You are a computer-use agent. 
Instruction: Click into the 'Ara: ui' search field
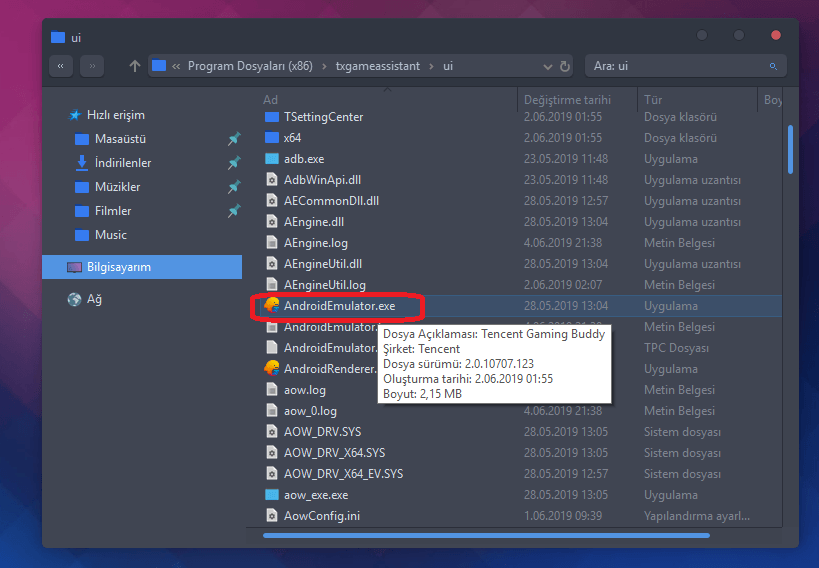pyautogui.click(x=686, y=66)
